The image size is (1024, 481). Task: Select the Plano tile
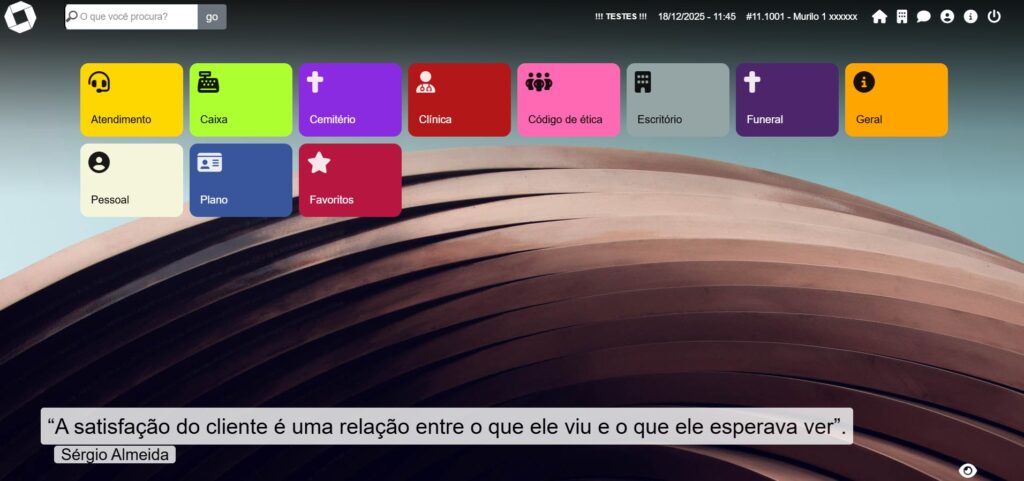click(241, 180)
